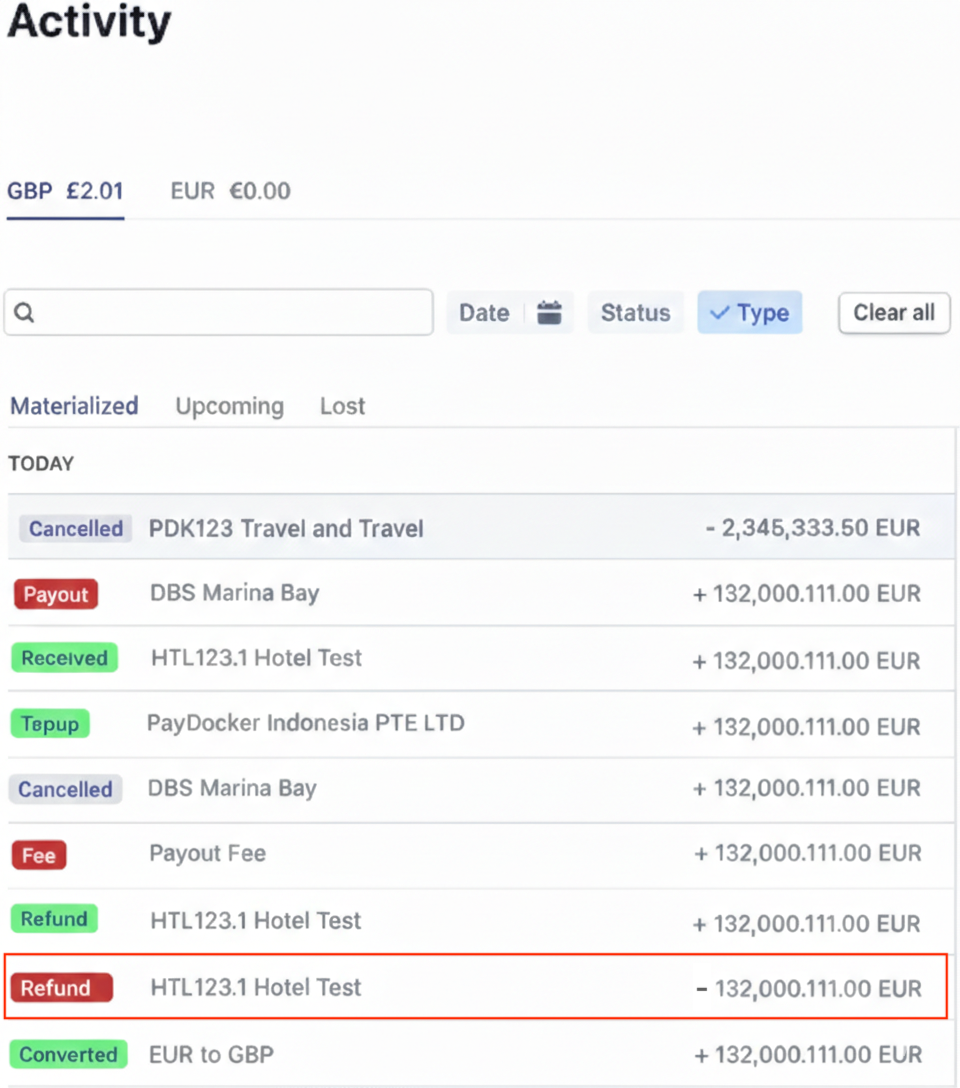Open the Date filter picker
The image size is (960, 1088).
[485, 313]
